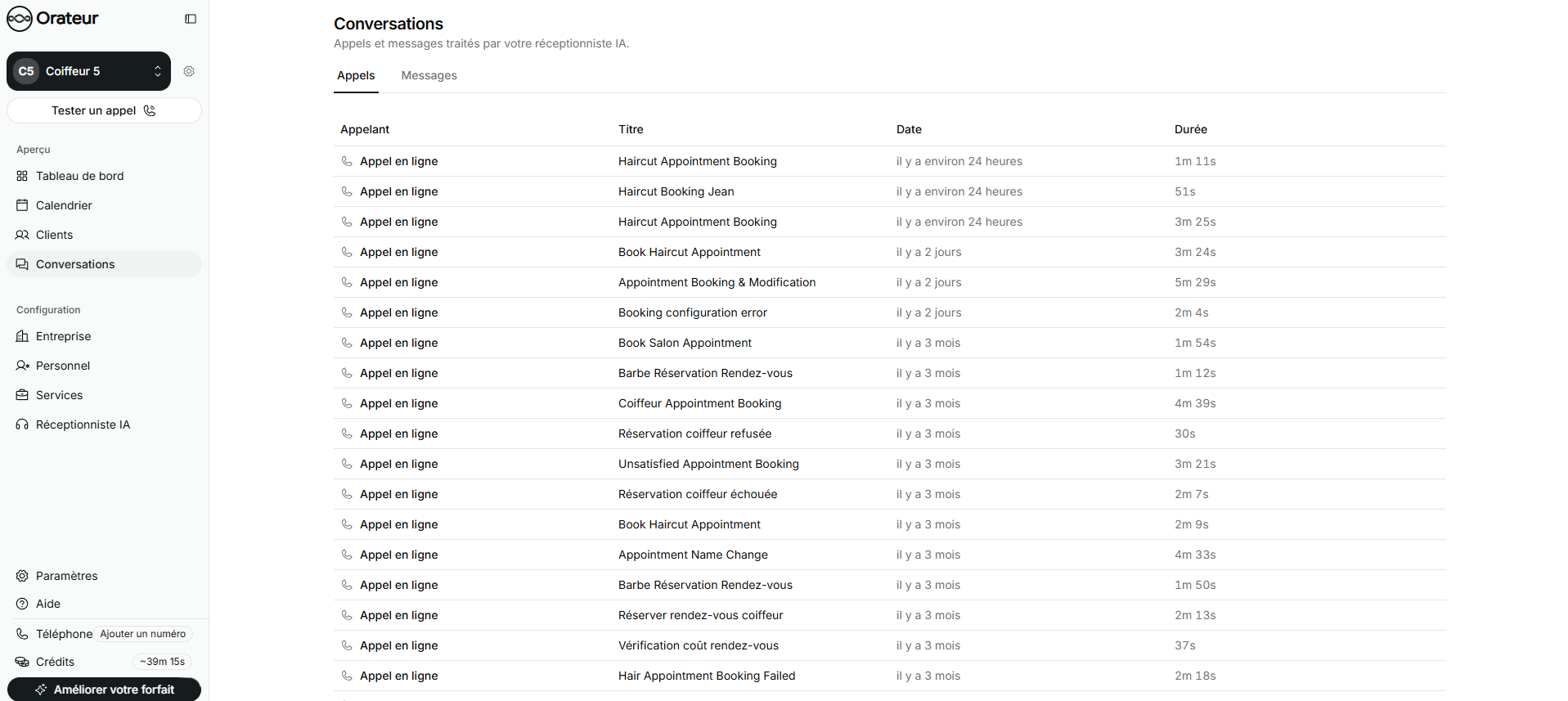Open Appointment Booking & Modification call
The height and width of the screenshot is (701, 1568).
pyautogui.click(x=890, y=282)
